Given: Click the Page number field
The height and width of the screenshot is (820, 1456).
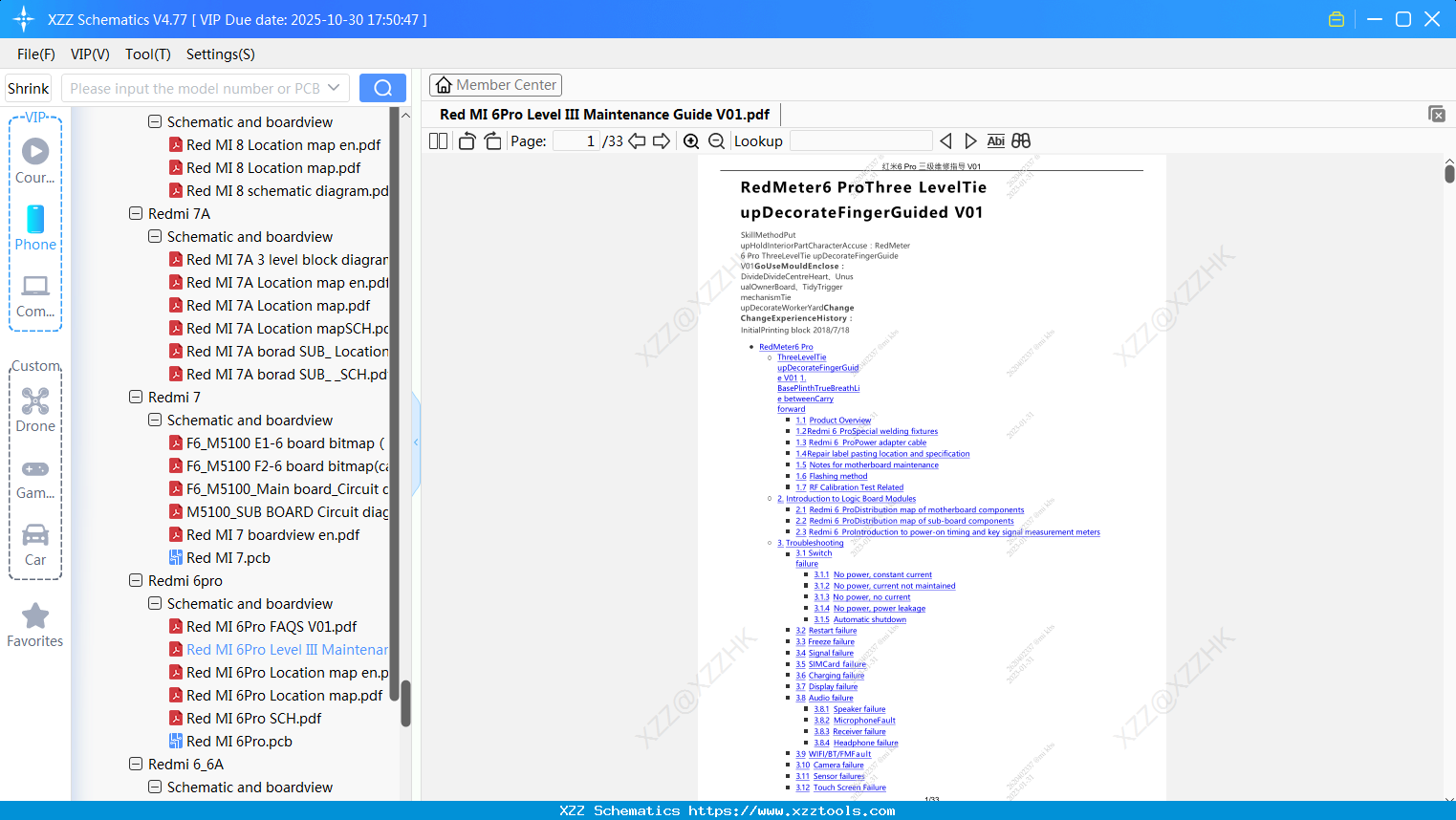Looking at the screenshot, I should (576, 140).
